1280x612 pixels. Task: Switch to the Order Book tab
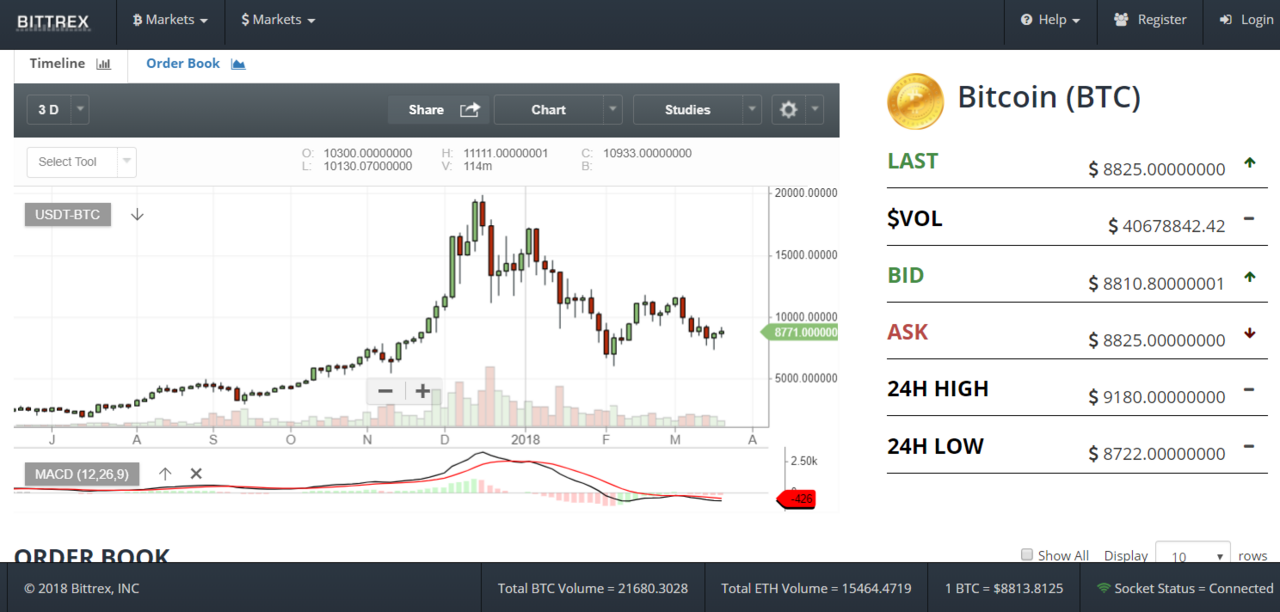click(x=195, y=63)
